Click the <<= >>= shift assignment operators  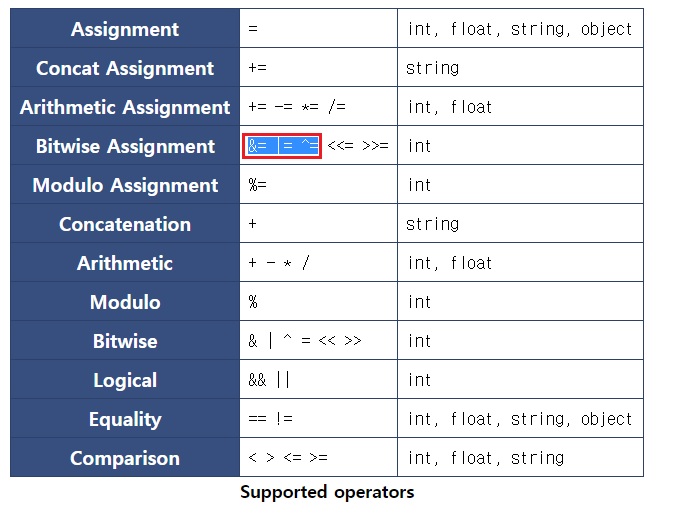(358, 145)
